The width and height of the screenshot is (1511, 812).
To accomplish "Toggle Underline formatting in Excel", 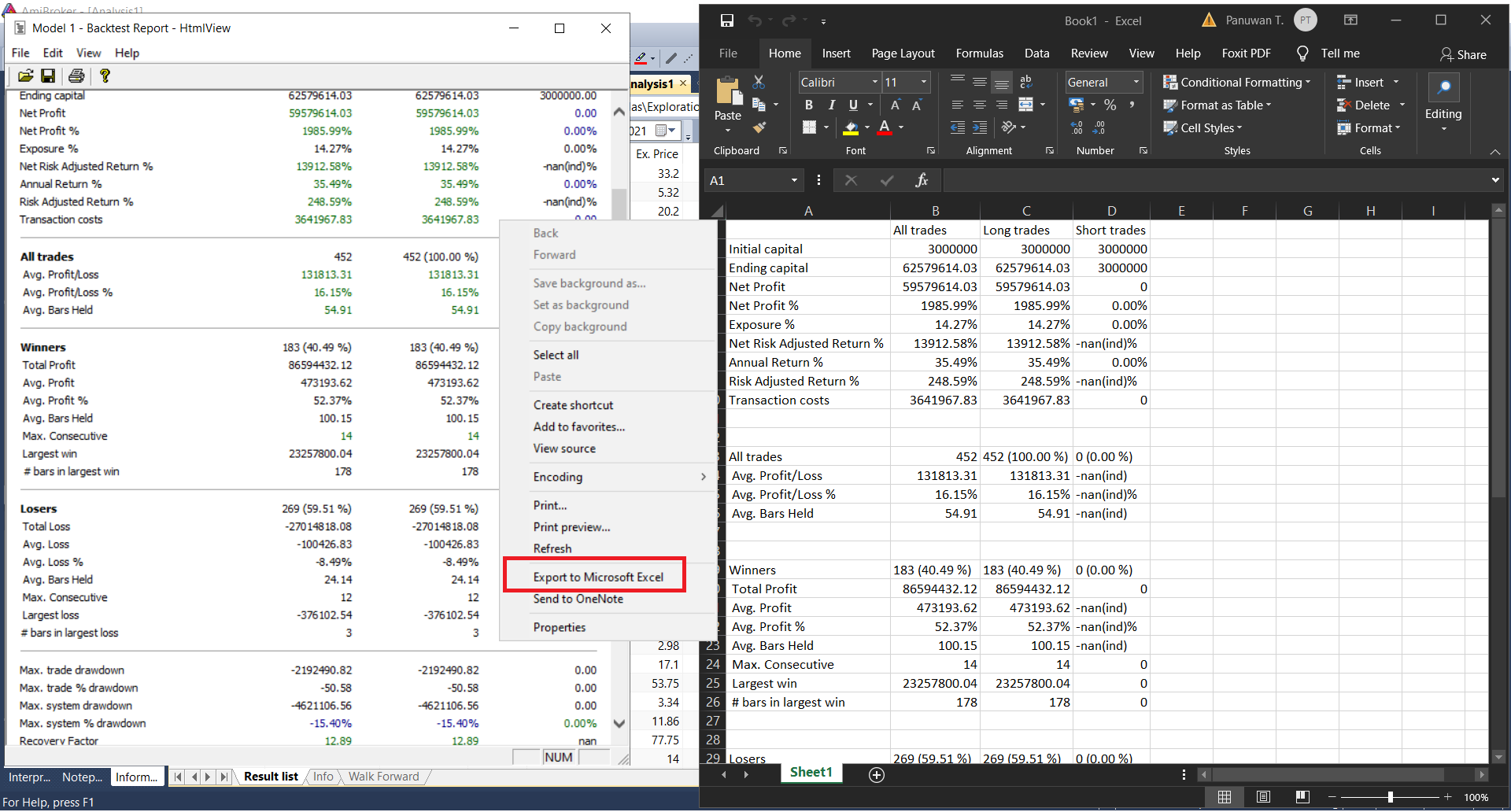I will pyautogui.click(x=853, y=105).
